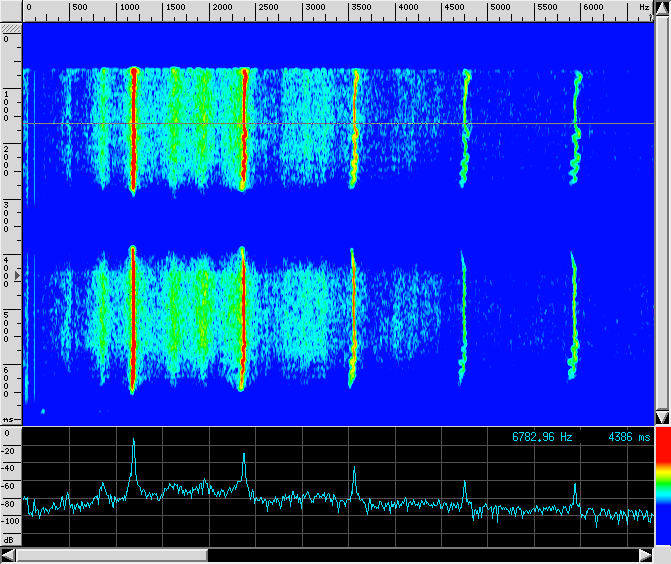Click the 6782.96 Hz frequency readout
Screen dimensions: 671x564
[x=541, y=437]
